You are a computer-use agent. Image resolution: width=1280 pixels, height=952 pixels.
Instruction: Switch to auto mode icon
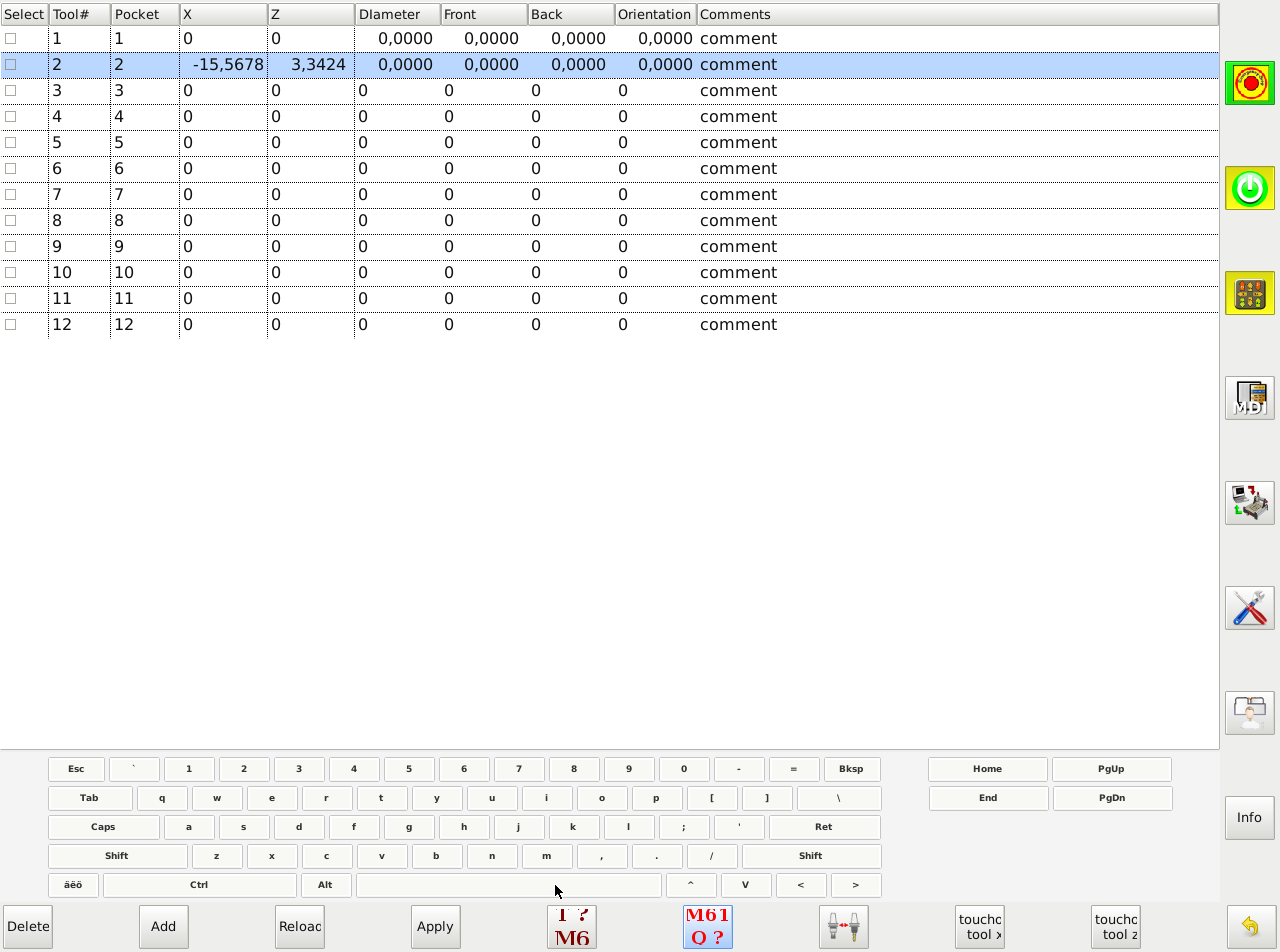point(1250,503)
